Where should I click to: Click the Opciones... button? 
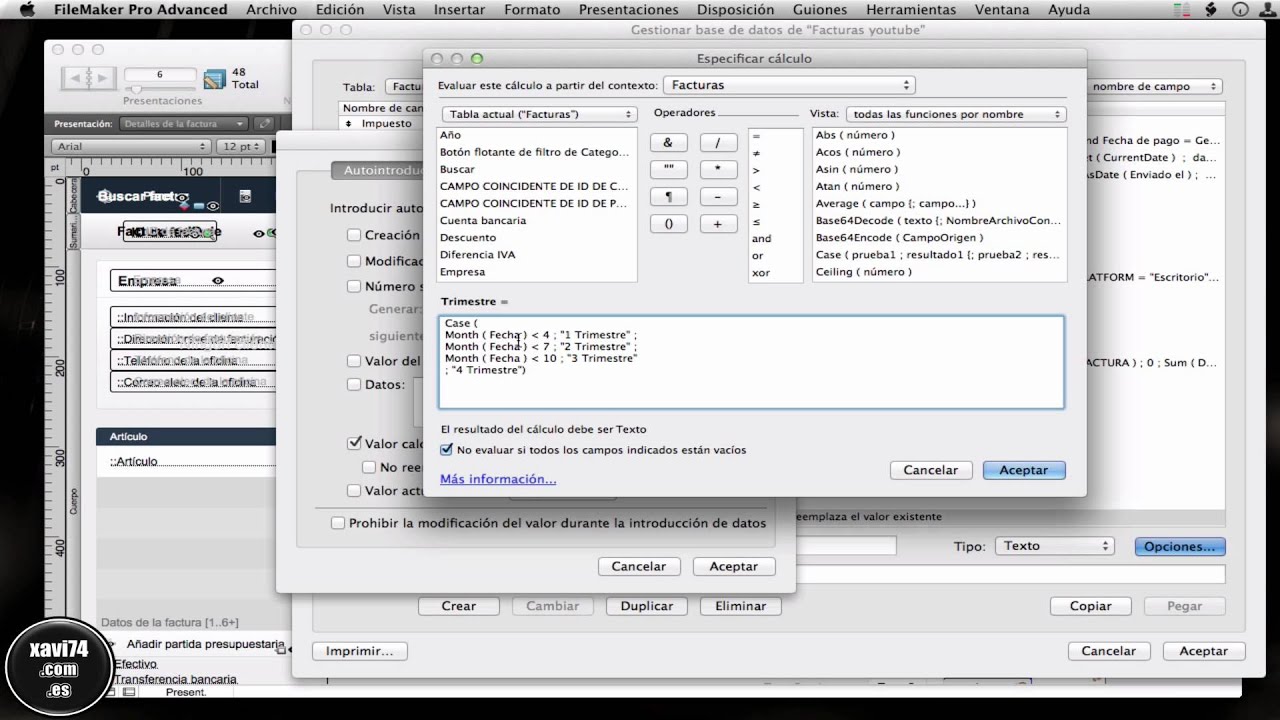[x=1180, y=546]
